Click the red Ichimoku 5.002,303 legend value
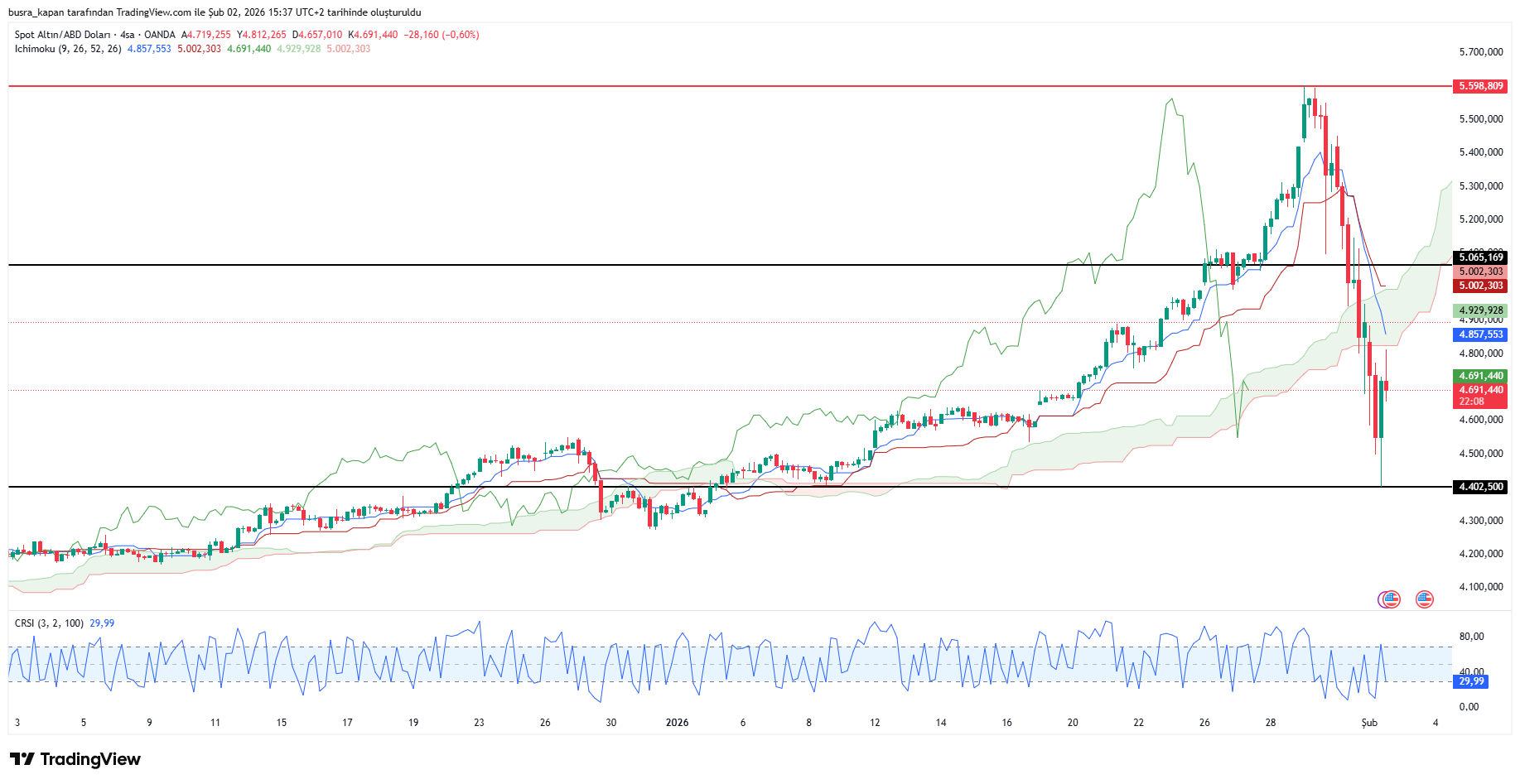 pyautogui.click(x=199, y=49)
